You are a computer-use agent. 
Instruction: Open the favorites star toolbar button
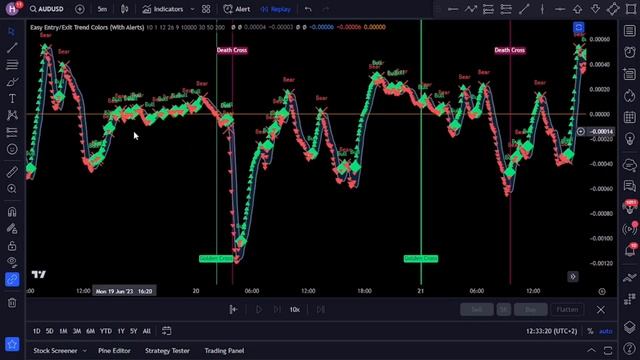coord(12,344)
